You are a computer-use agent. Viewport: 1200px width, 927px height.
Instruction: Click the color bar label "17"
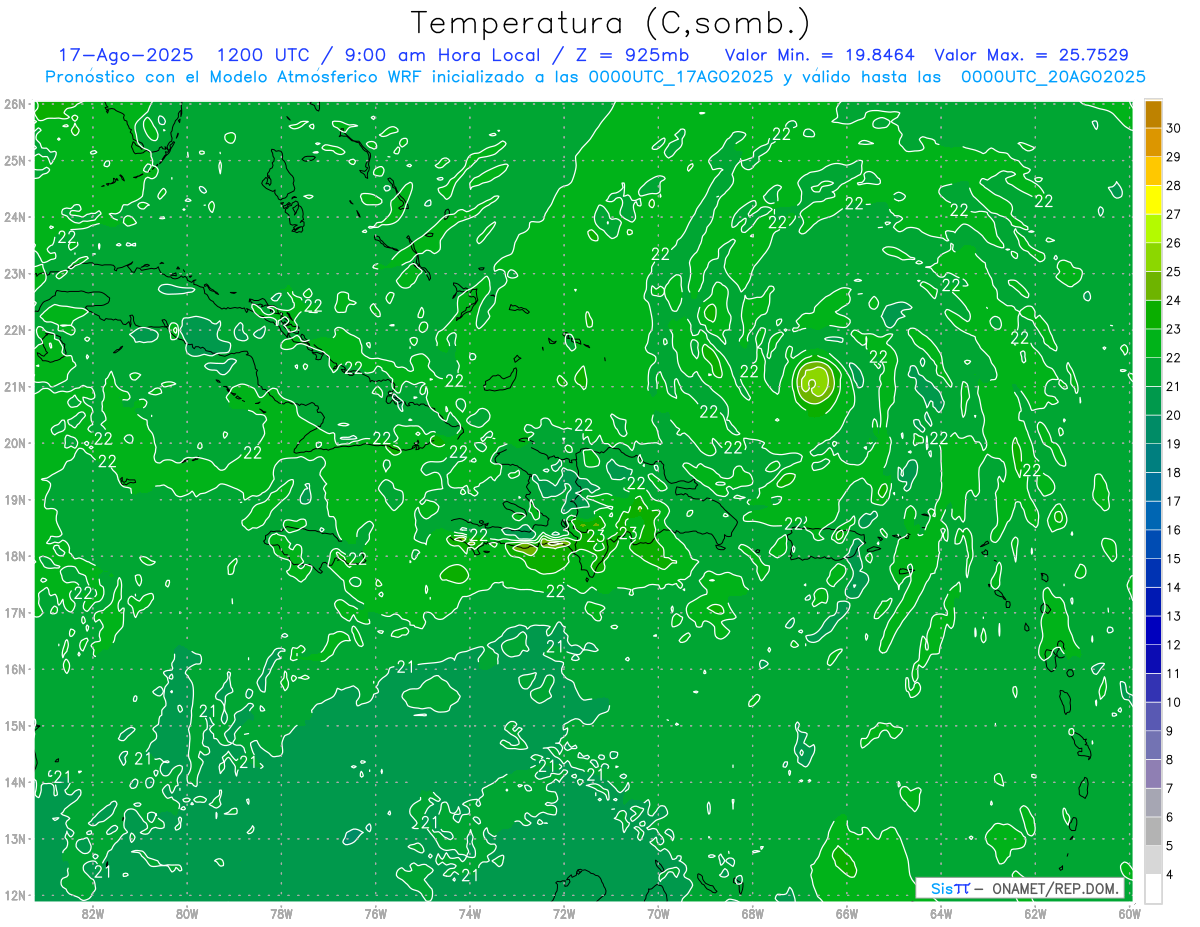(1174, 501)
